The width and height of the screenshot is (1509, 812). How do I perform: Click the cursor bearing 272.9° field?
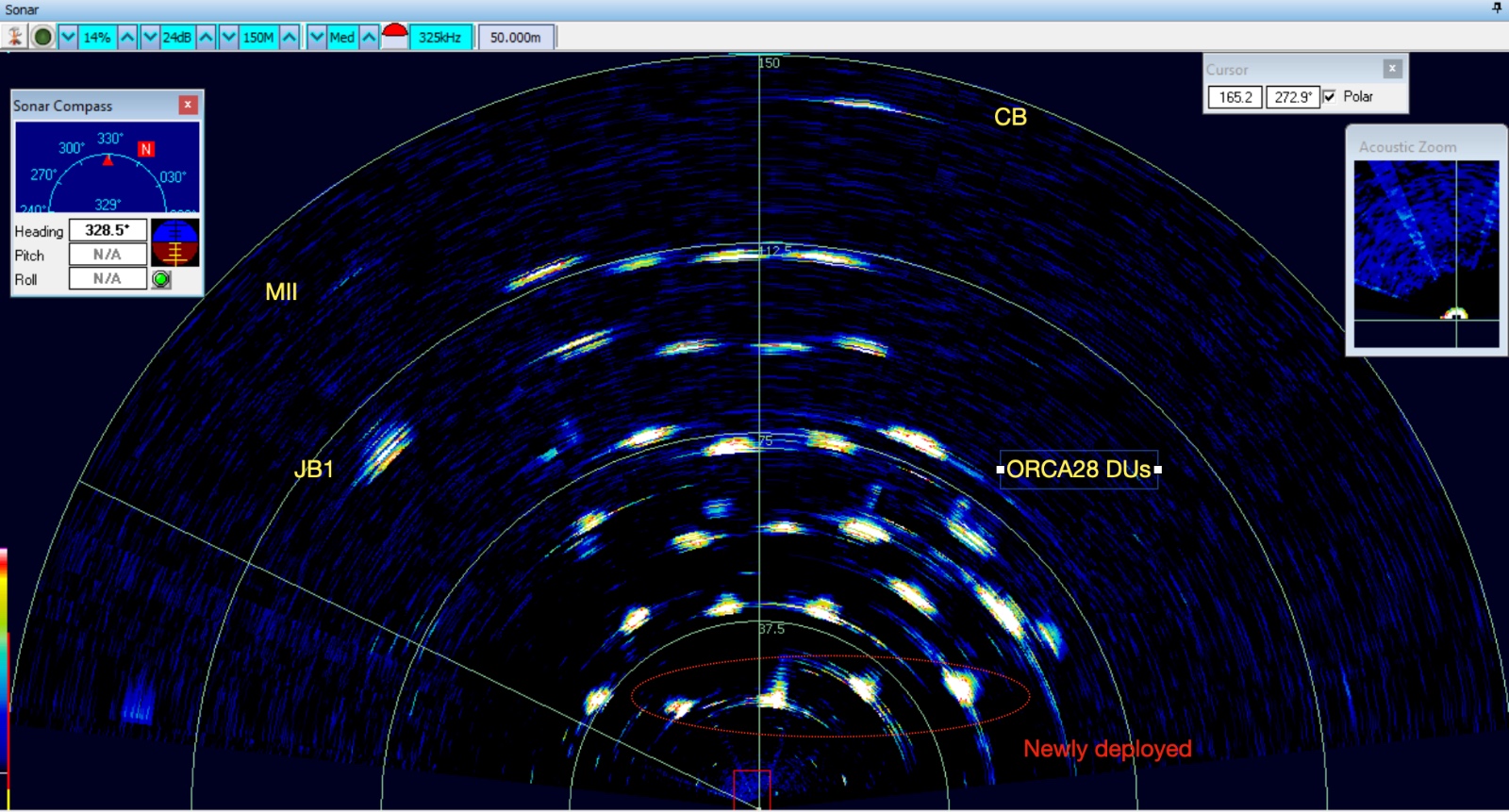pyautogui.click(x=1293, y=97)
